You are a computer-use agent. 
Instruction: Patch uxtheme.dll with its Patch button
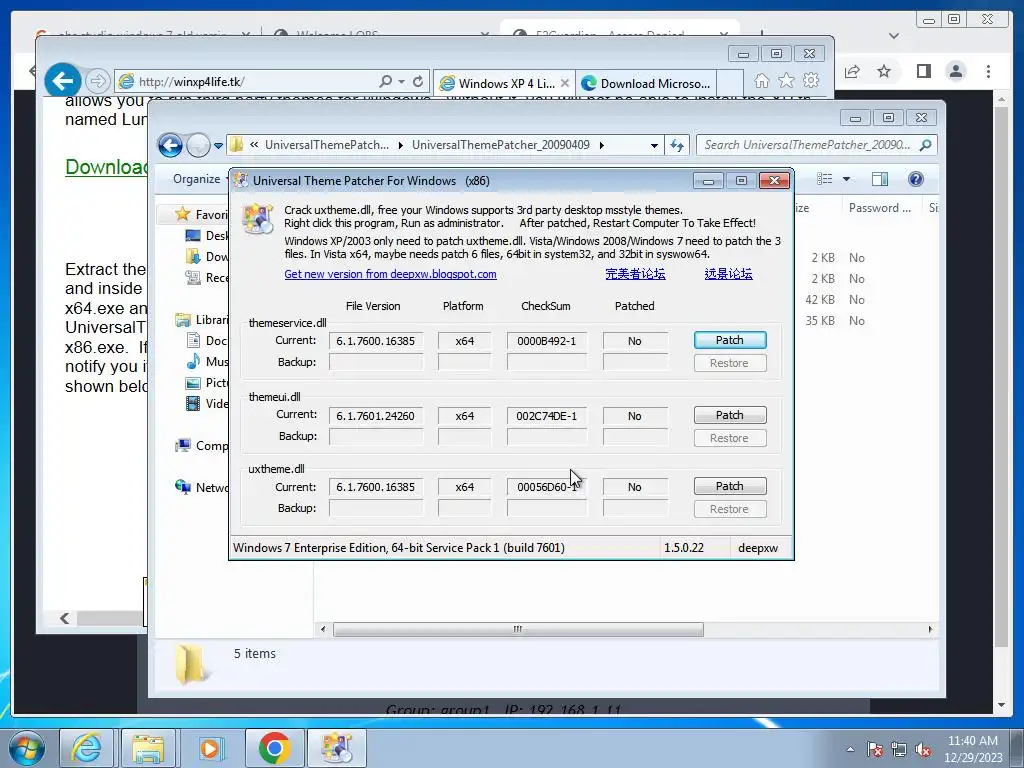(729, 486)
